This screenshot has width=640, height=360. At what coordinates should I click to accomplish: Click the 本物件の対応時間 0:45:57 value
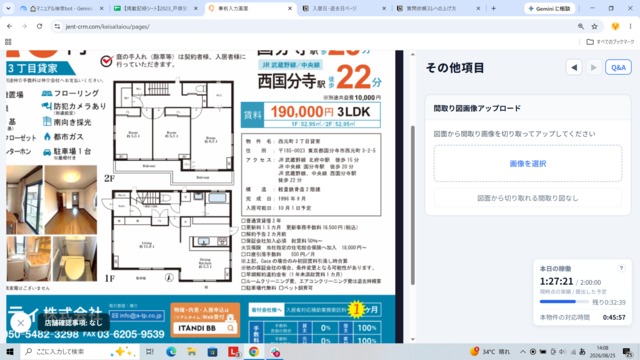tap(614, 317)
